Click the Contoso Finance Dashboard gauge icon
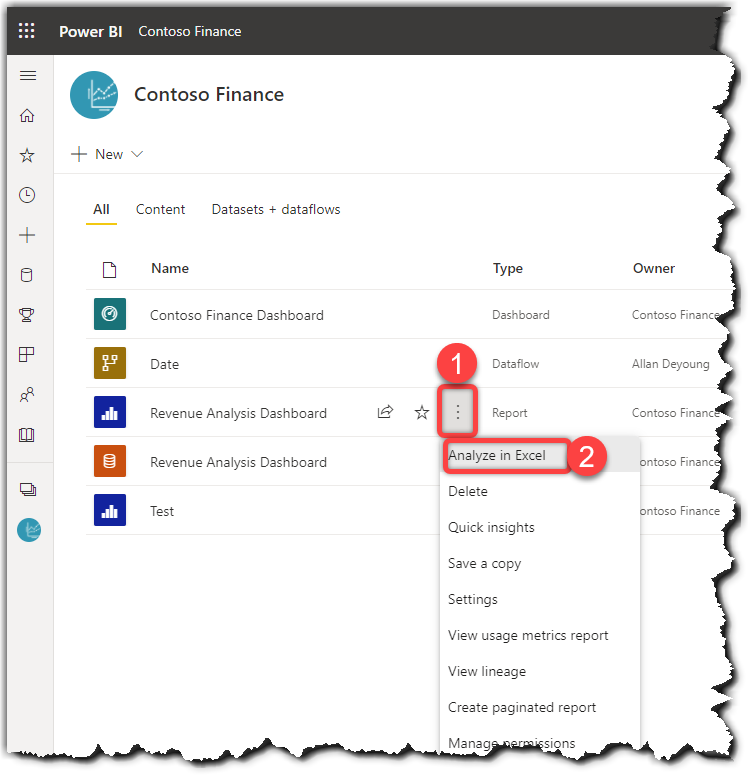 [x=110, y=314]
